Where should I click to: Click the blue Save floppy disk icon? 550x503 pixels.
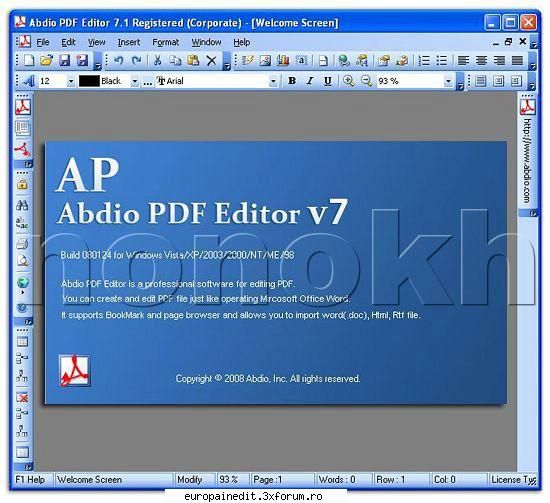(x=64, y=60)
